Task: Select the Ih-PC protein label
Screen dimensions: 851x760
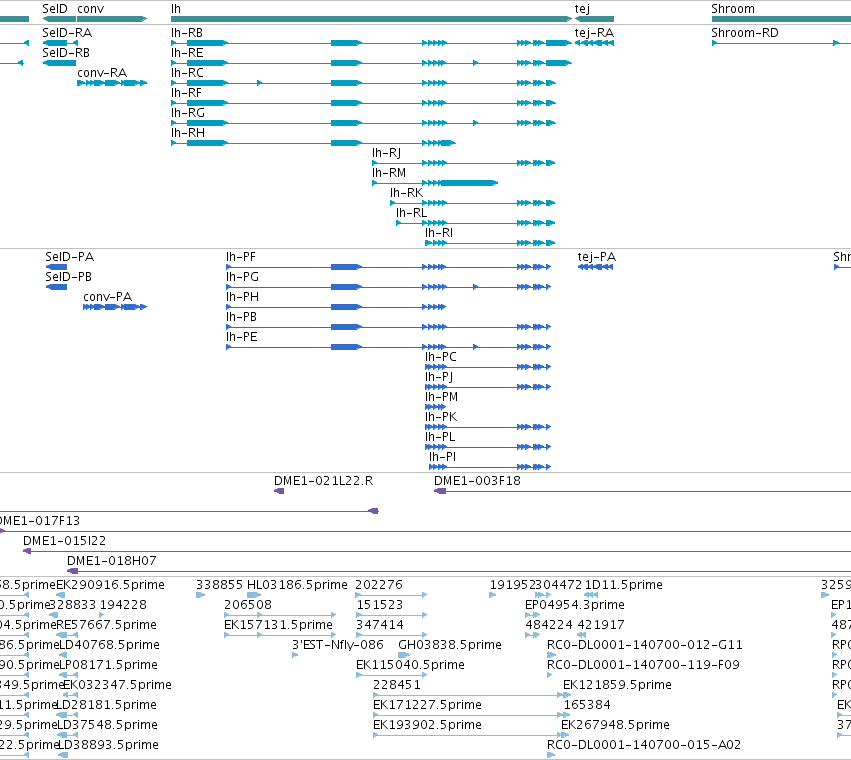Action: point(441,357)
